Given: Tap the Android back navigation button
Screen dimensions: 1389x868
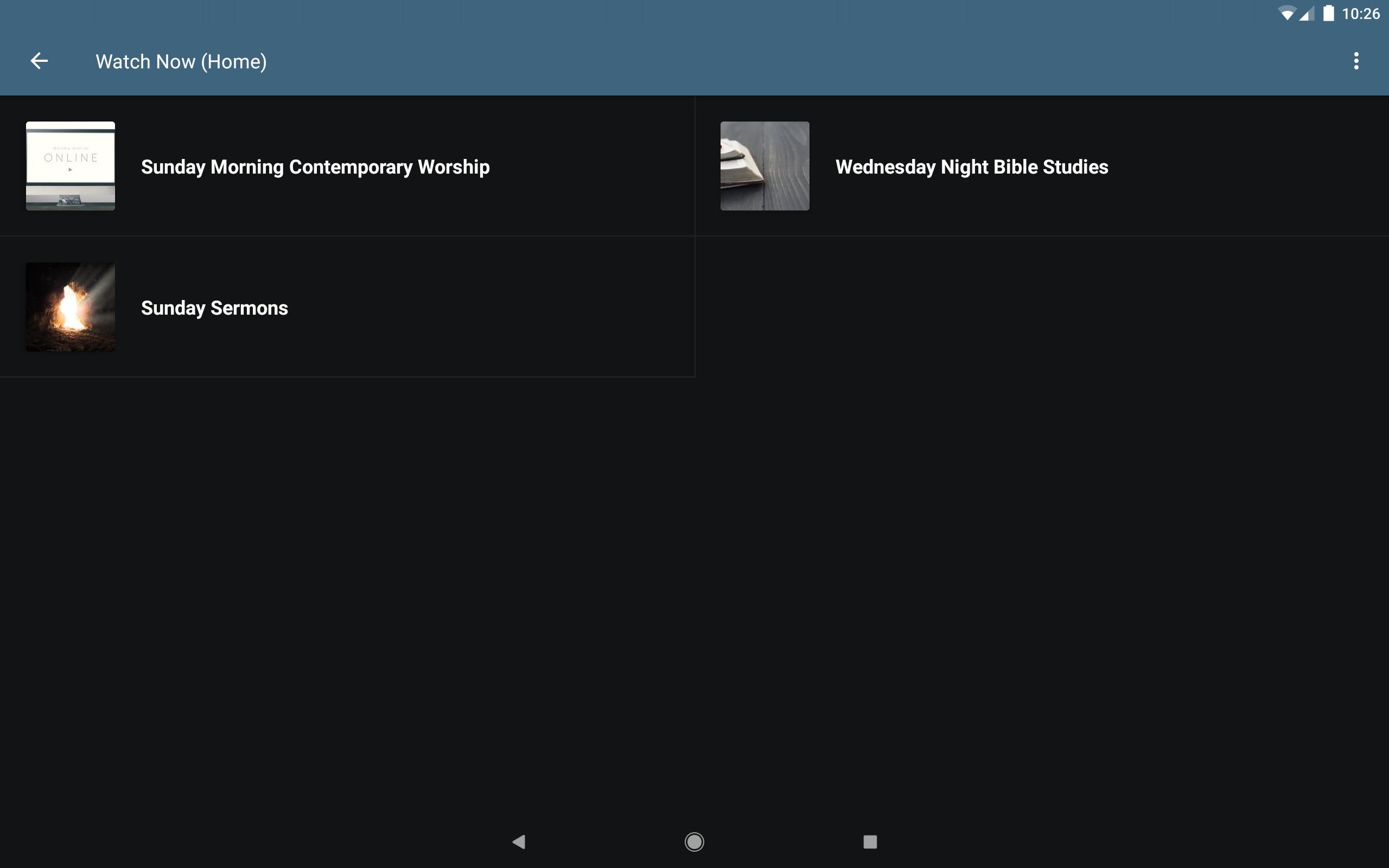Looking at the screenshot, I should (519, 841).
